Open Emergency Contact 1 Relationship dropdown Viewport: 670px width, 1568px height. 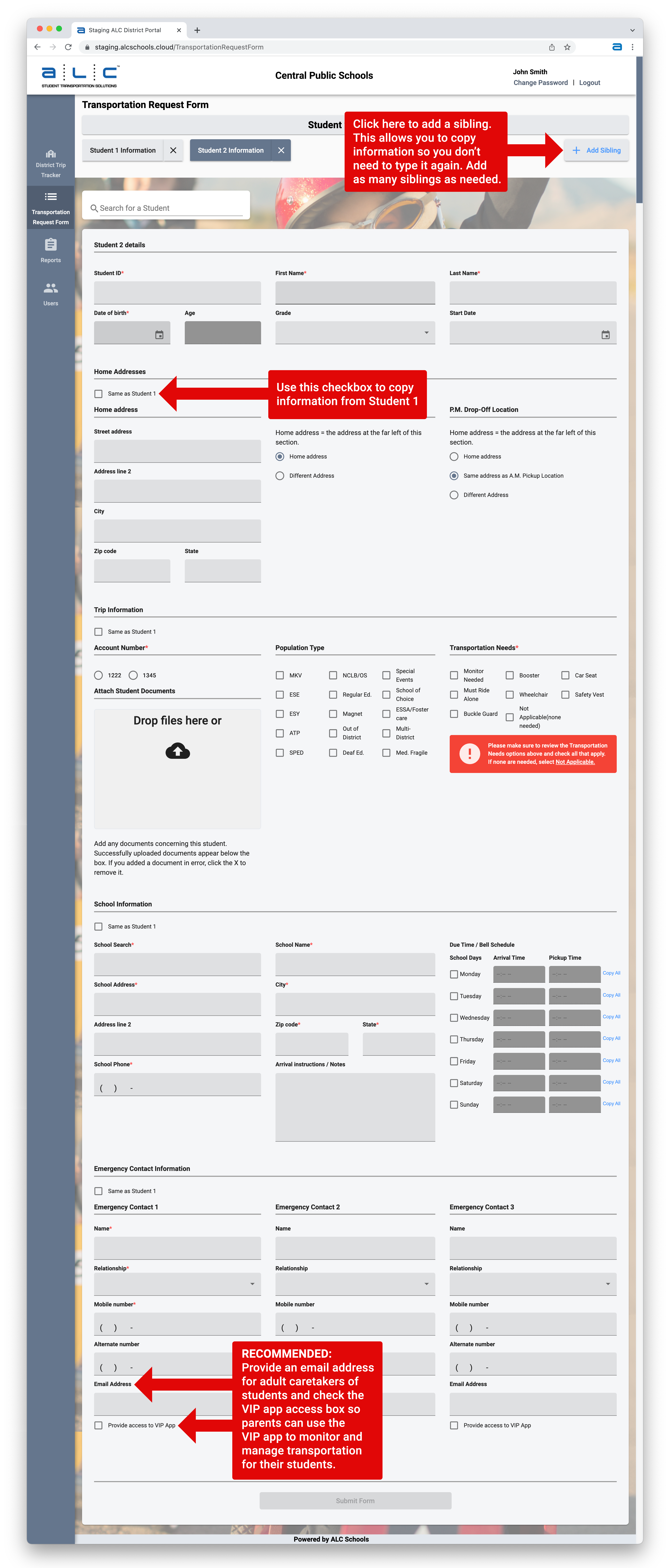tap(178, 1284)
